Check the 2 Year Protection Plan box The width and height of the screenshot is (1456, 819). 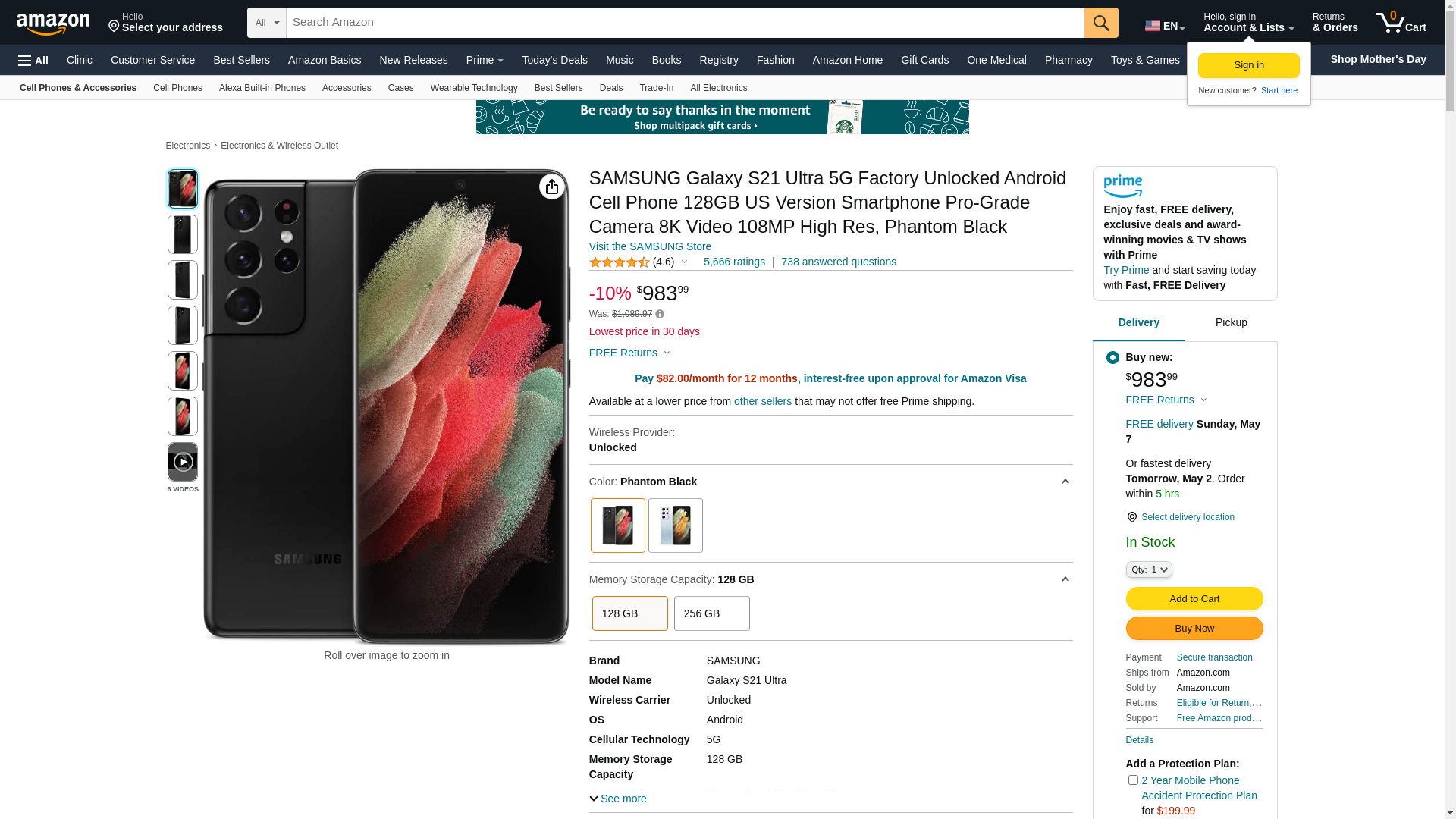(x=1133, y=780)
